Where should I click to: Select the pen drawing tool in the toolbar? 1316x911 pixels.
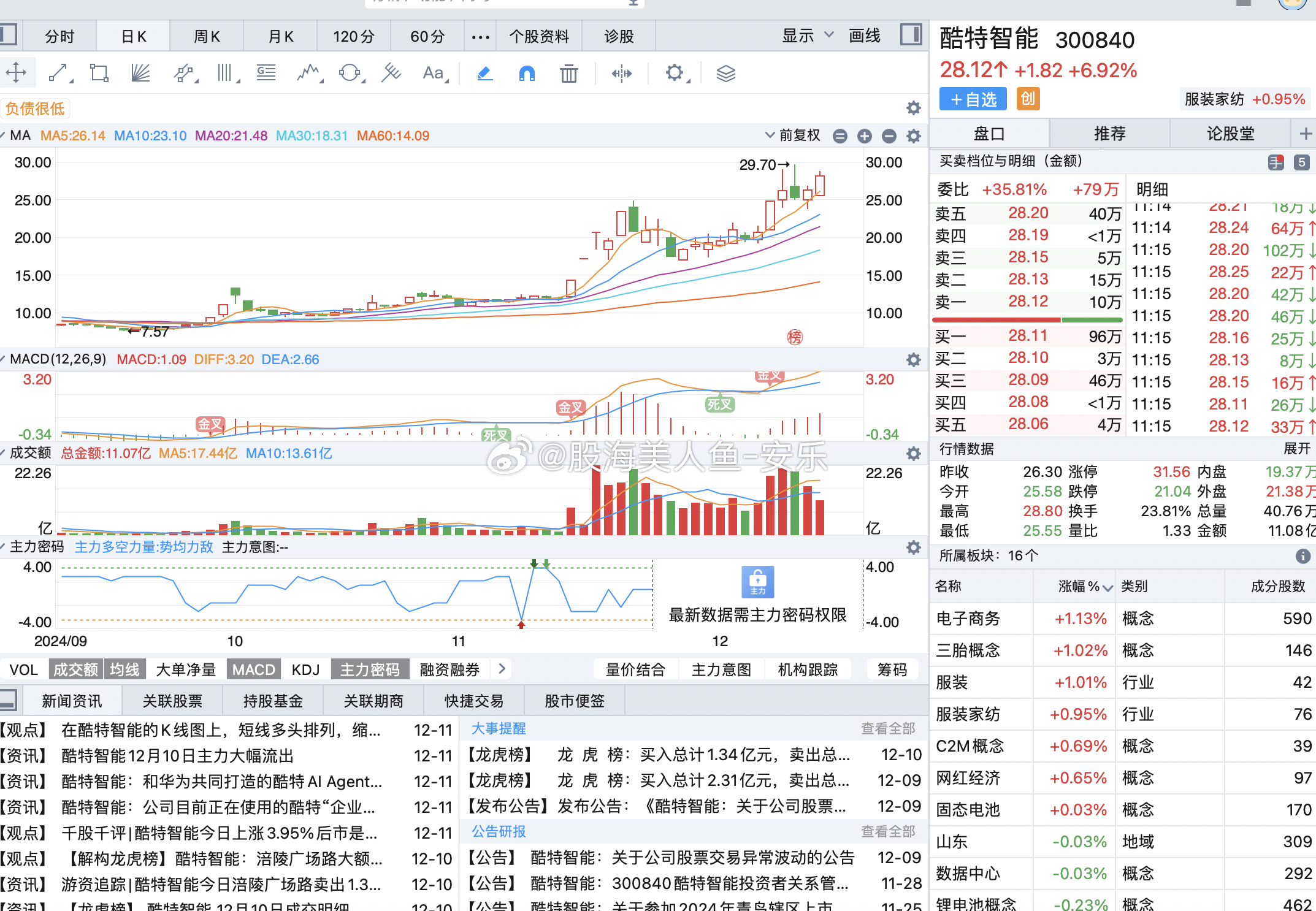click(484, 73)
